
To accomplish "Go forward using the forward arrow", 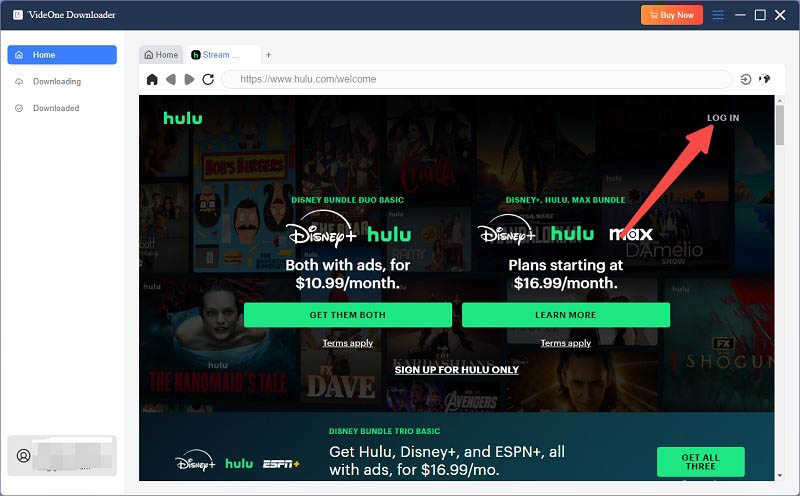I will click(x=189, y=79).
